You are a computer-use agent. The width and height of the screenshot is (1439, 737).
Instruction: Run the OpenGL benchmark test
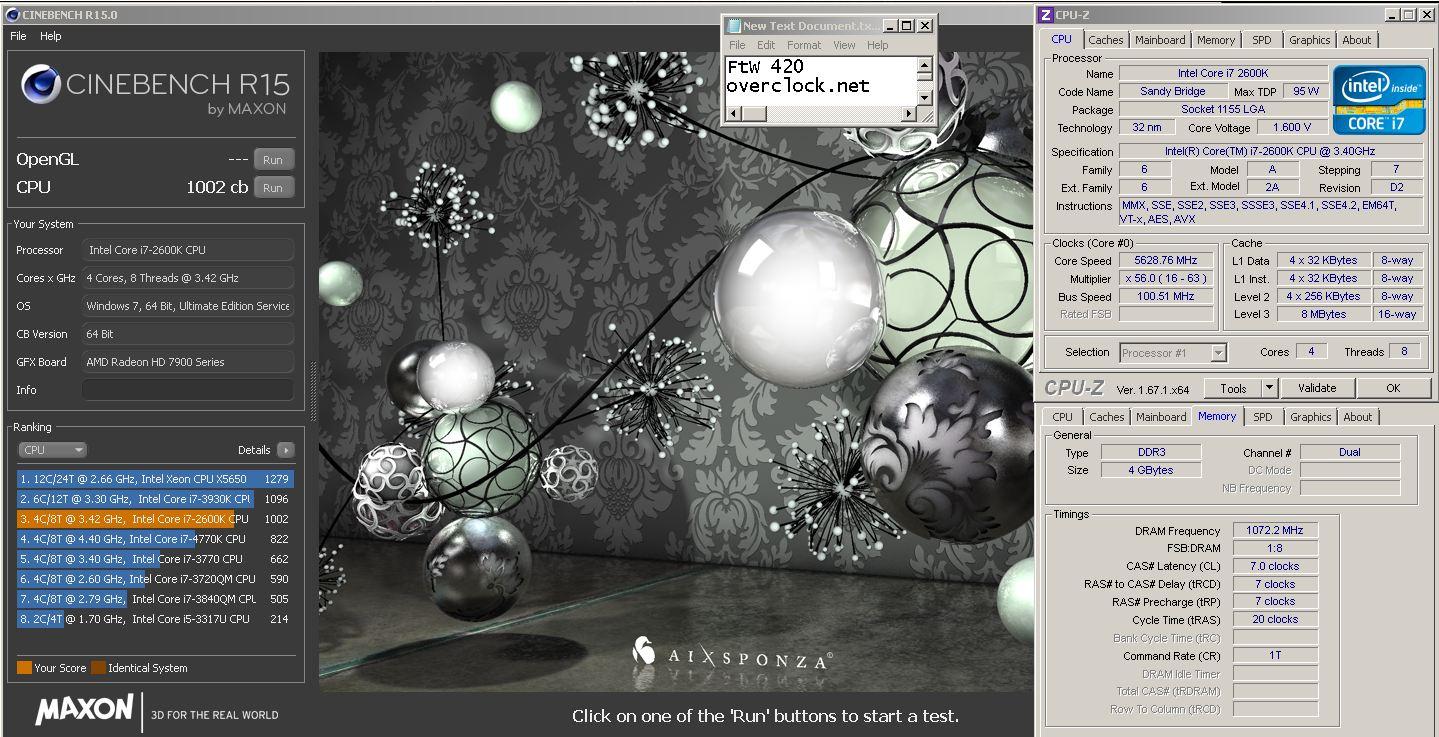pos(272,160)
